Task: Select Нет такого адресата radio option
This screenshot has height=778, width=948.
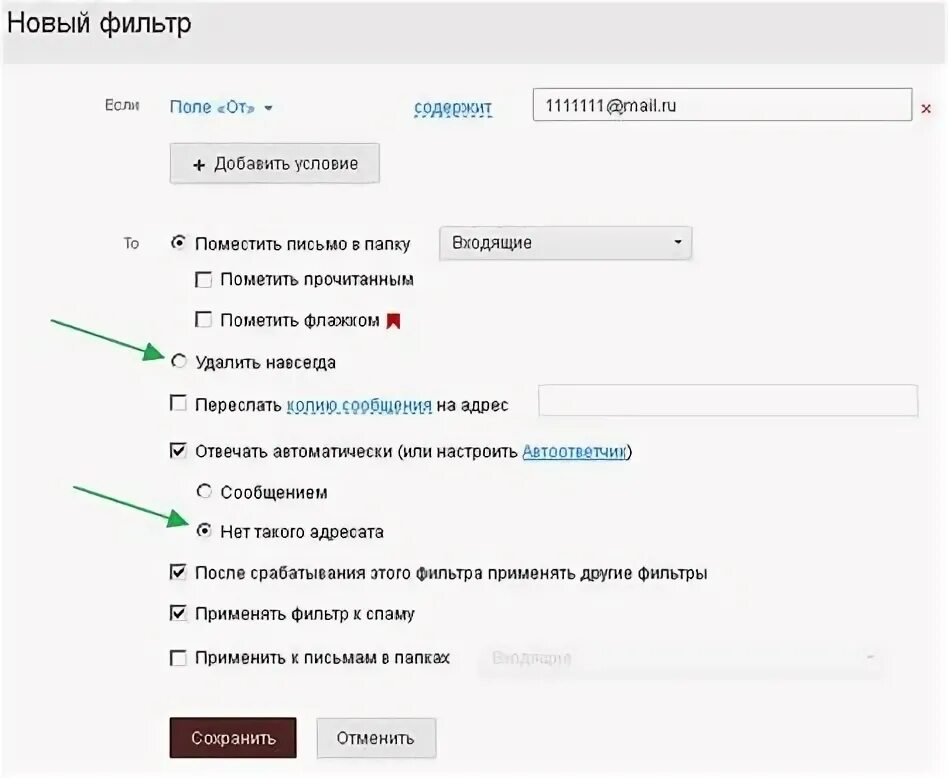Action: [x=204, y=530]
